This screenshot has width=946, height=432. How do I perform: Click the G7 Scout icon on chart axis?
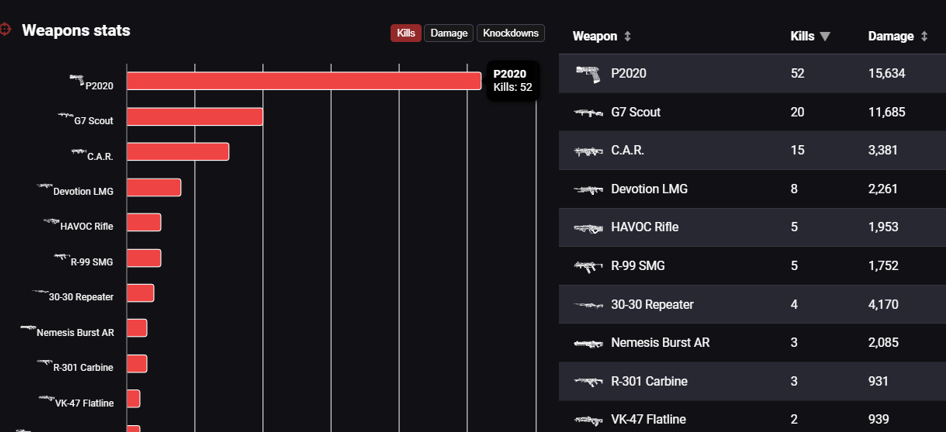point(66,115)
